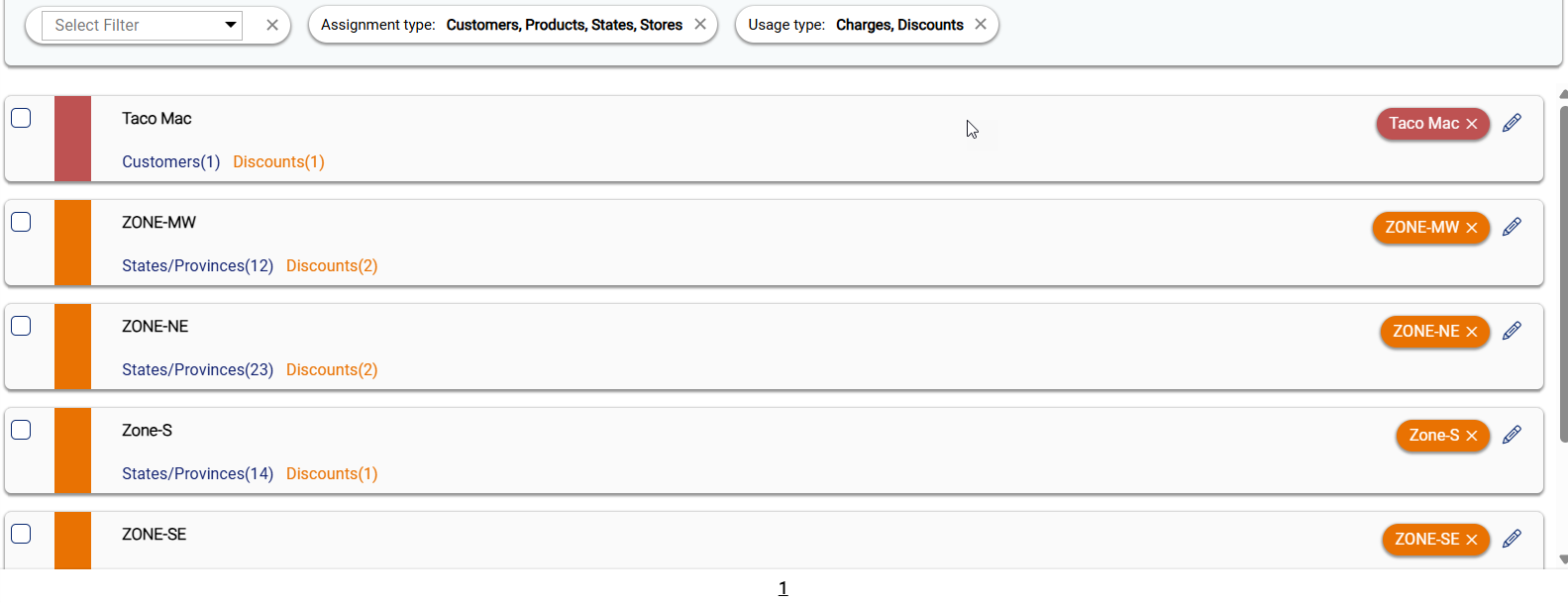Tick the Zone-S row checkbox

pos(21,430)
